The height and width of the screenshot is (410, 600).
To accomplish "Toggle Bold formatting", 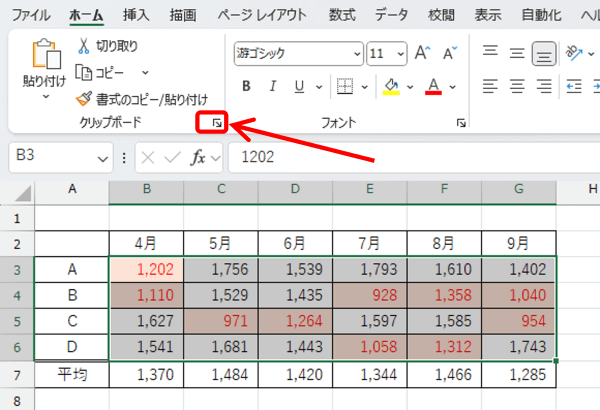I will click(245, 86).
